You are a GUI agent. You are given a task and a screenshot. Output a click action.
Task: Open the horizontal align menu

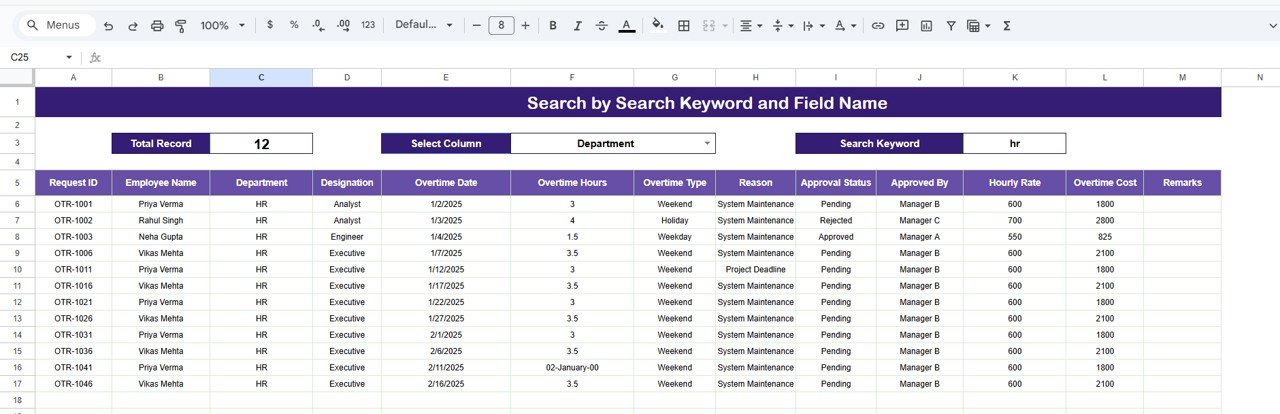[x=749, y=25]
